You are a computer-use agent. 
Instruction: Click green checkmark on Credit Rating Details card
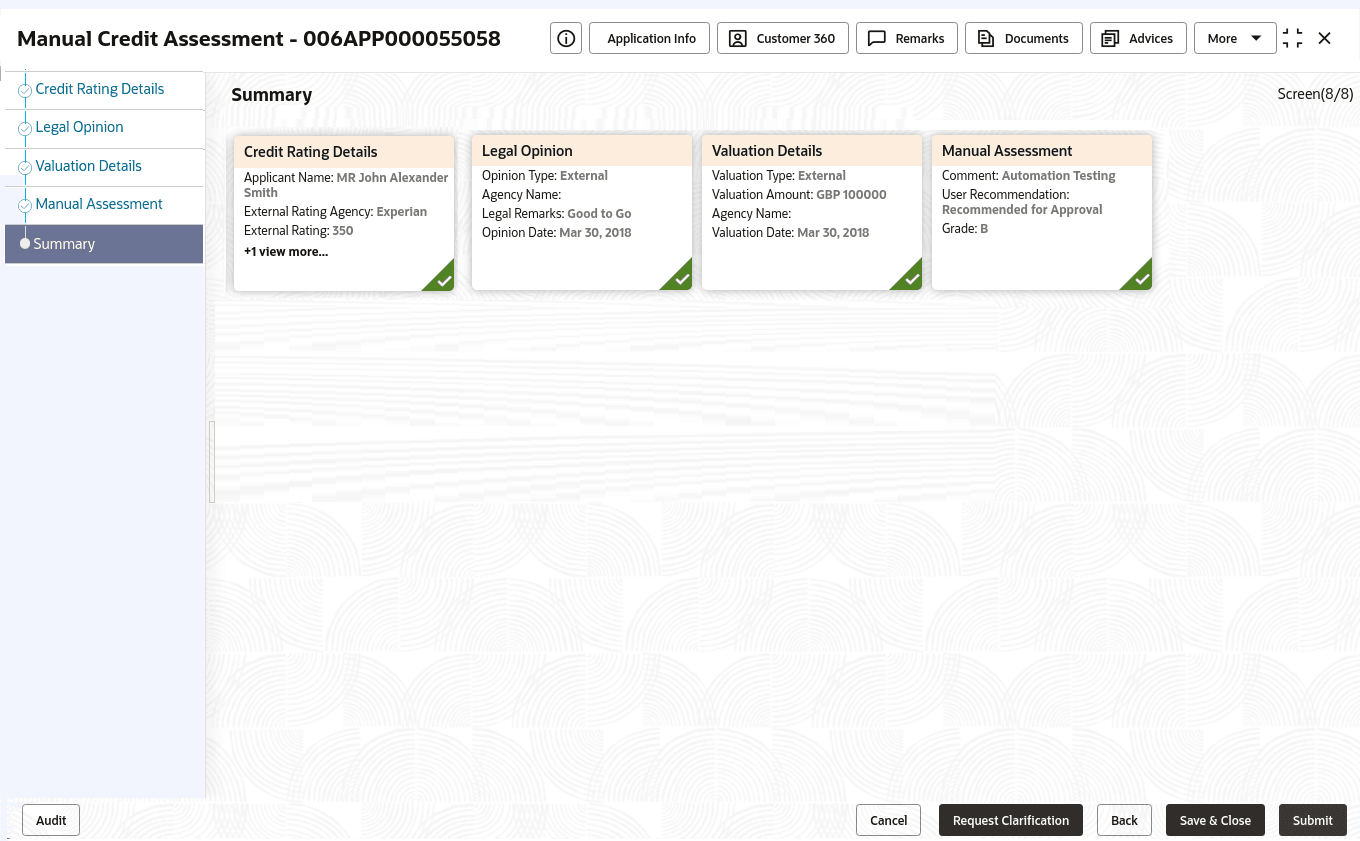[443, 280]
